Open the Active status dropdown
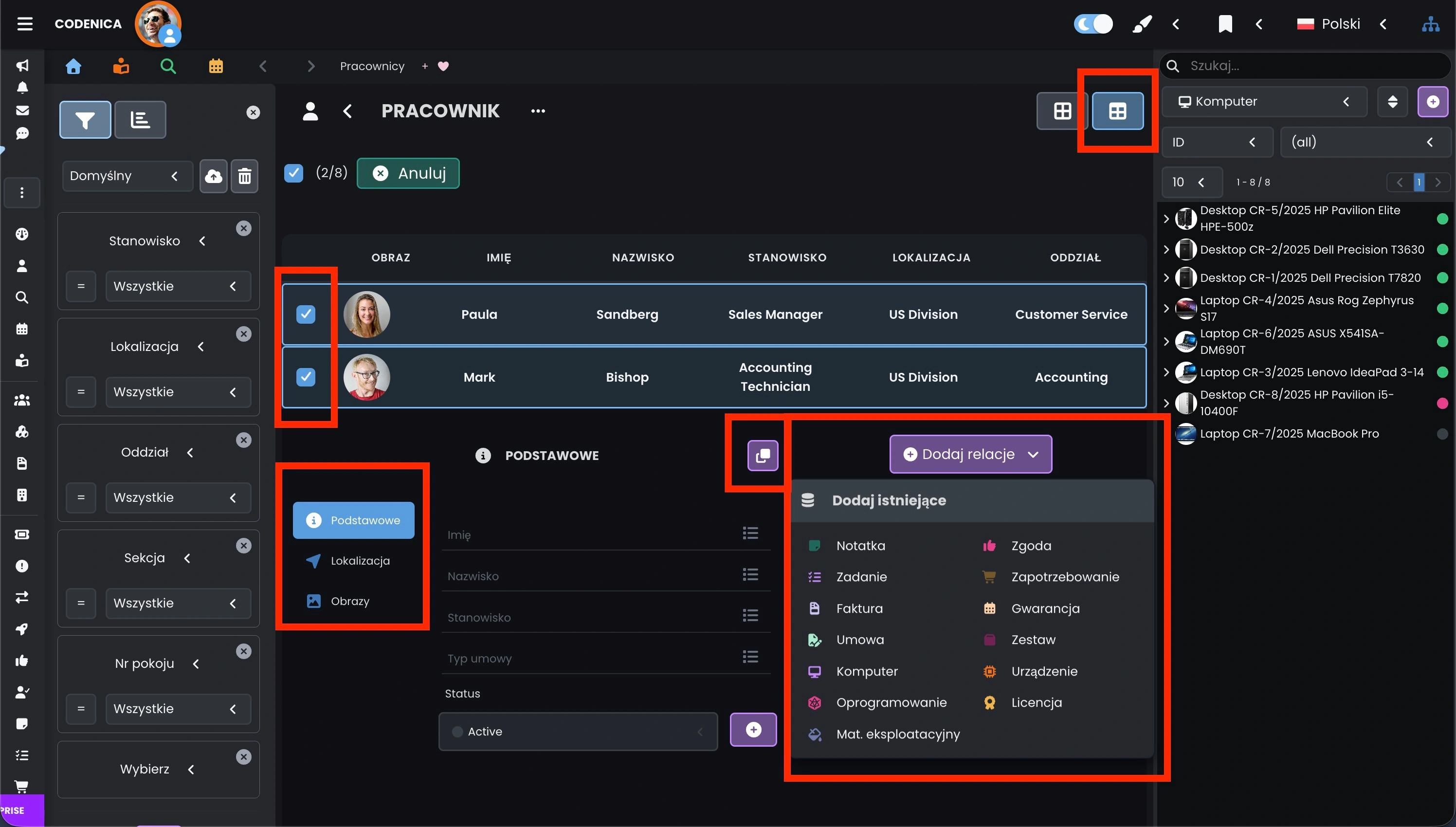The width and height of the screenshot is (1456, 827). click(578, 732)
